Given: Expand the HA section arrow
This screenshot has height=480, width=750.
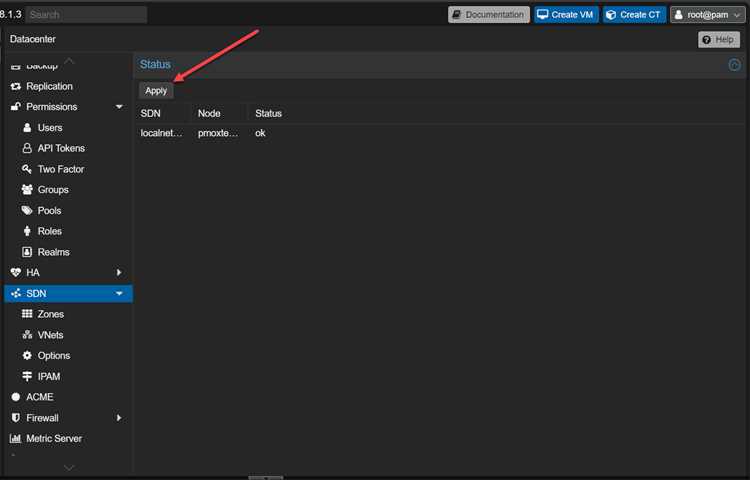Looking at the screenshot, I should [119, 273].
